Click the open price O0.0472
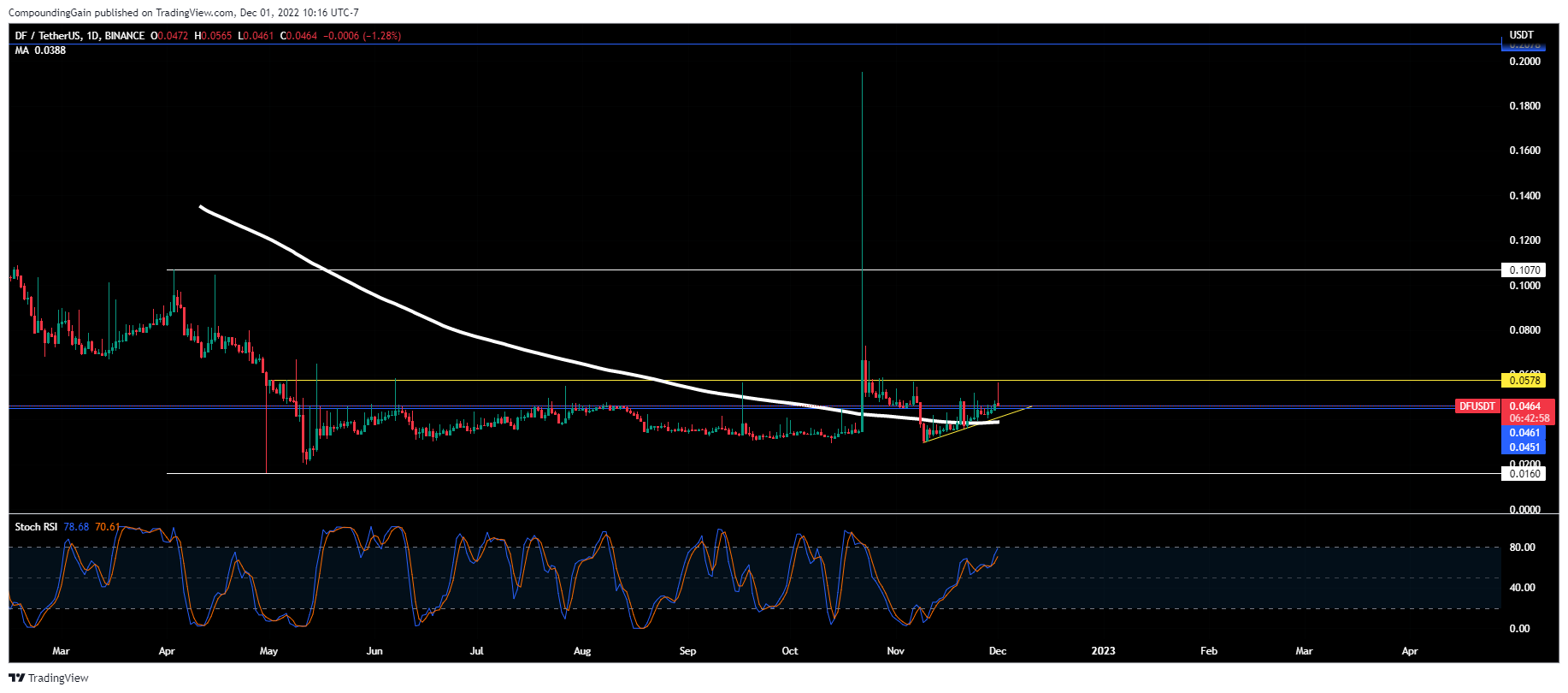 pyautogui.click(x=170, y=36)
